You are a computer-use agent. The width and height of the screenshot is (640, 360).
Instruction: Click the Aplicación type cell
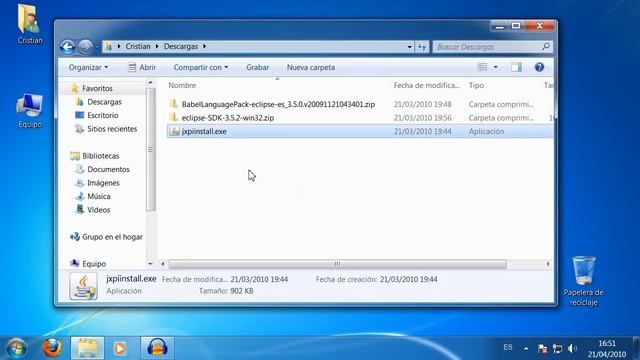click(486, 131)
